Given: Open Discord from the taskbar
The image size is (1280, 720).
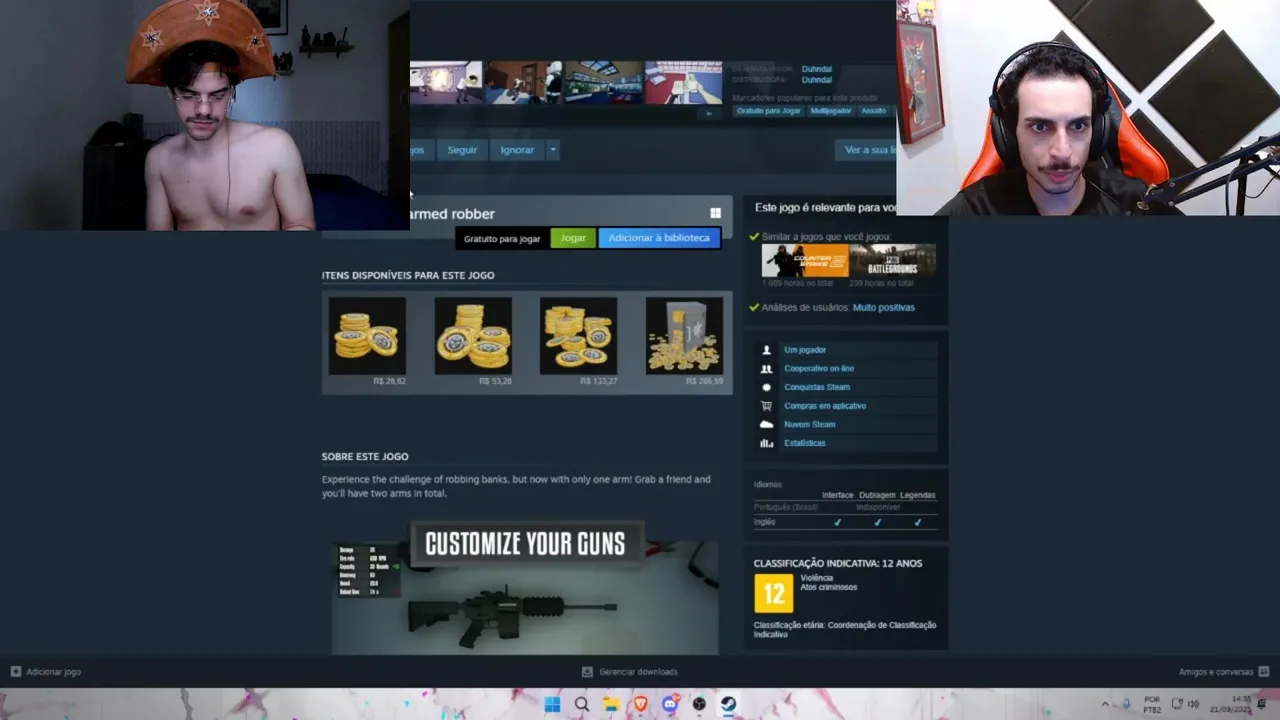Looking at the screenshot, I should (670, 704).
